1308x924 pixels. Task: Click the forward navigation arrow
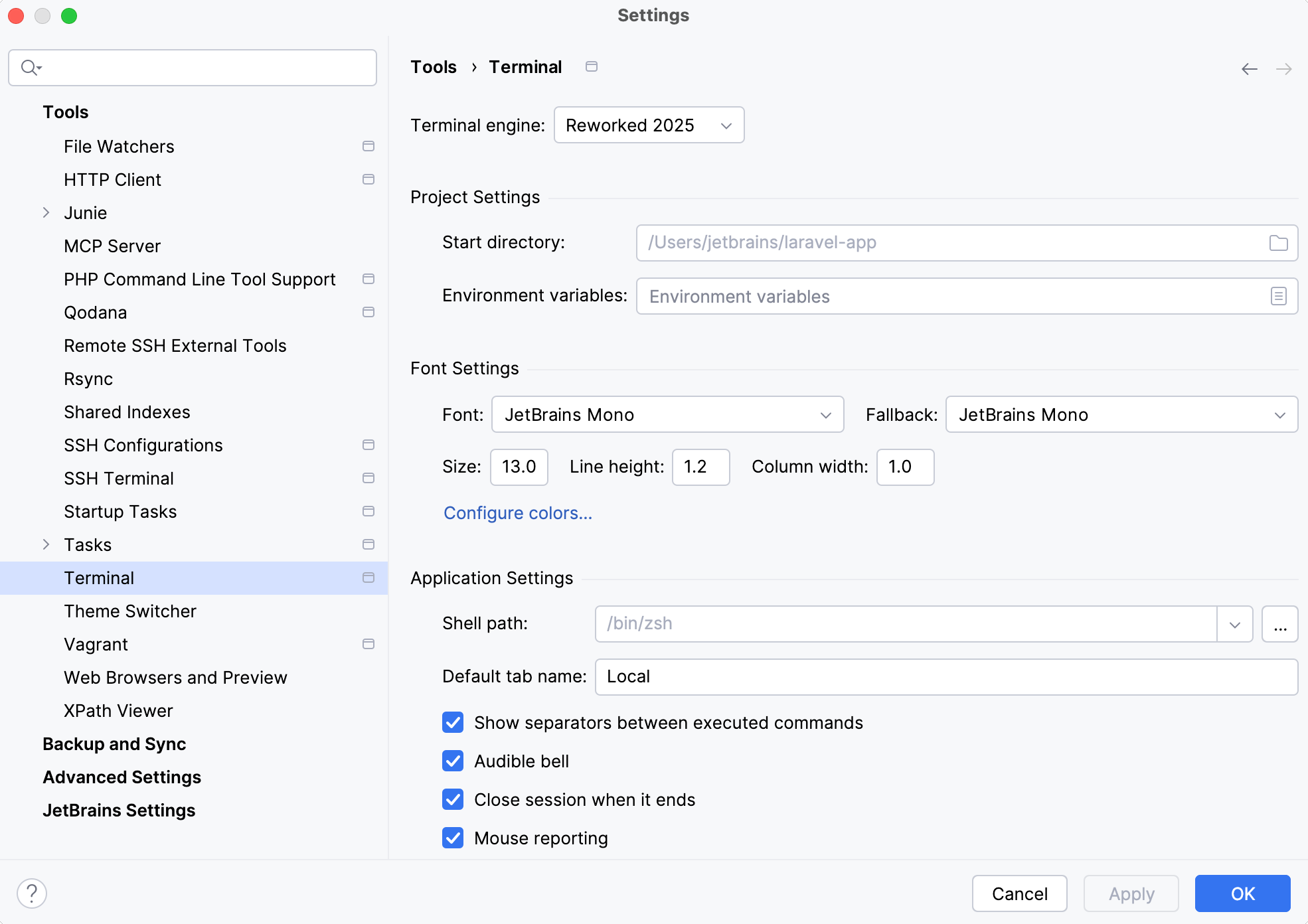tap(1284, 68)
